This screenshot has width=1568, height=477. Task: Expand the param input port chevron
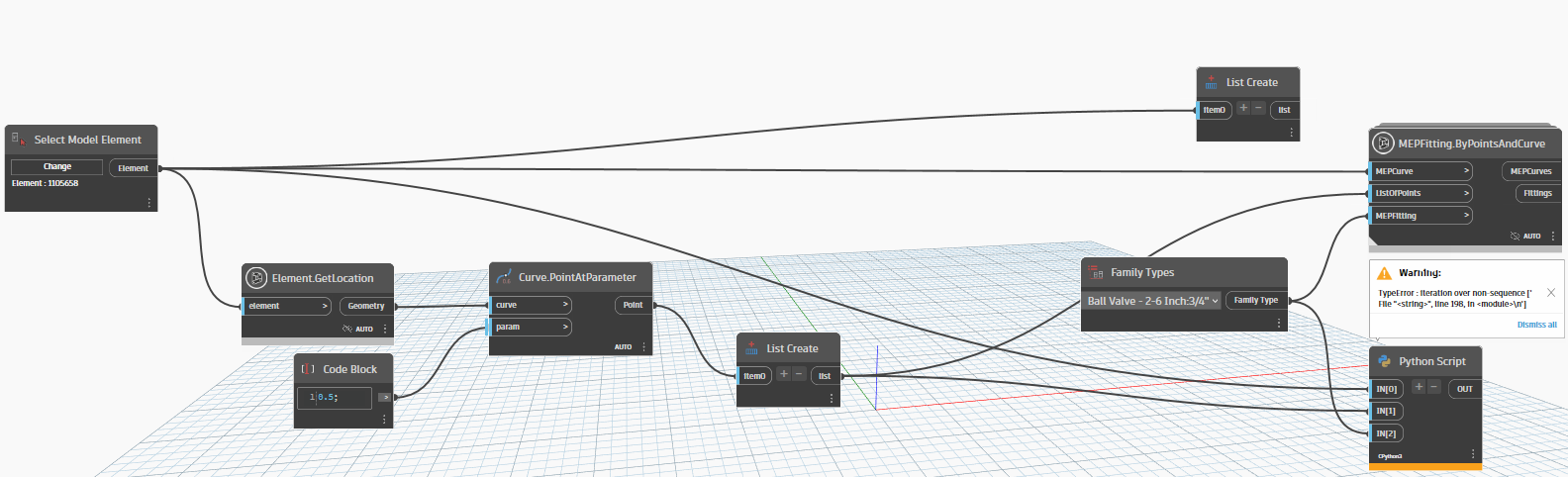(x=565, y=327)
